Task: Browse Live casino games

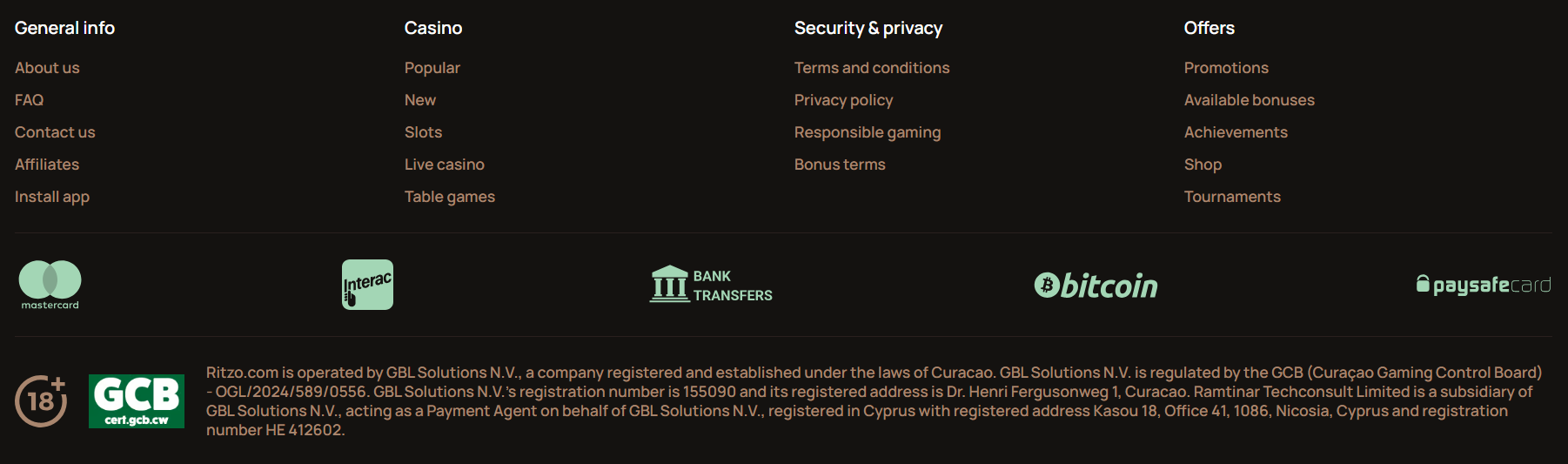Action: 444,165
